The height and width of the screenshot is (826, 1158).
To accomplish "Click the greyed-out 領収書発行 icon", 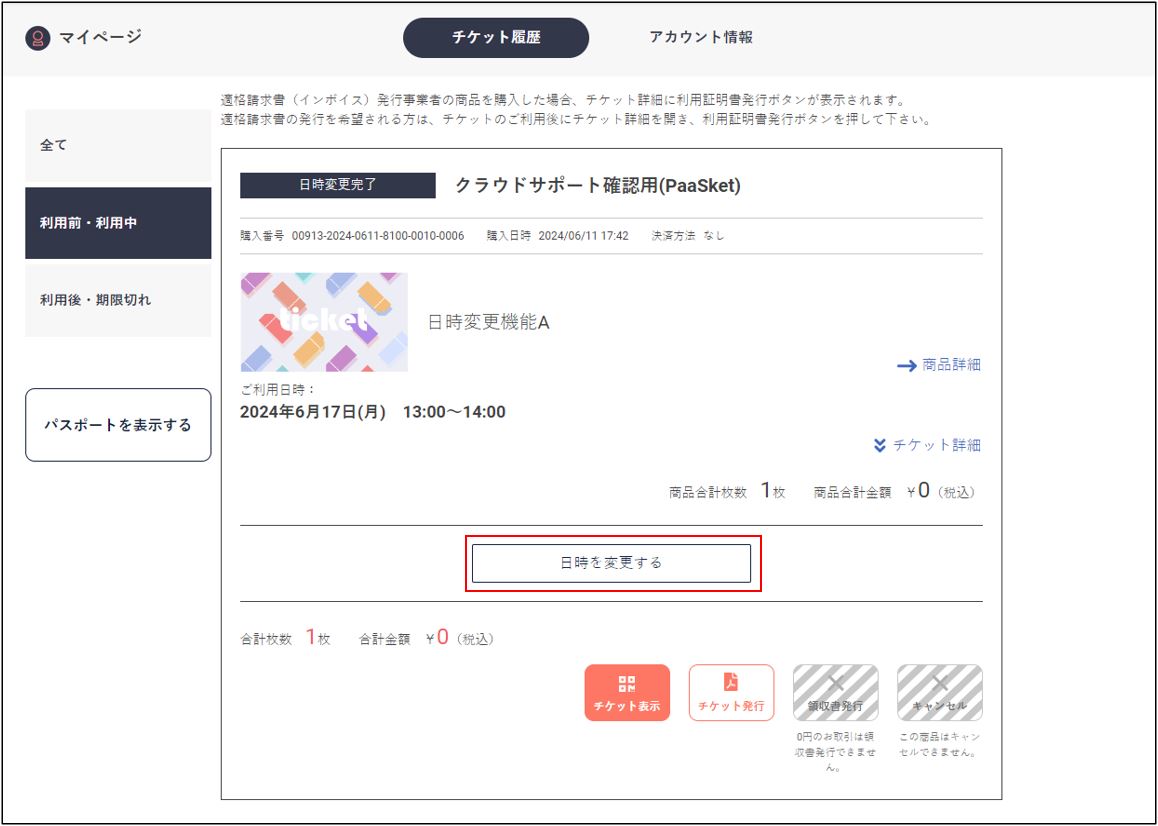I will pyautogui.click(x=835, y=693).
